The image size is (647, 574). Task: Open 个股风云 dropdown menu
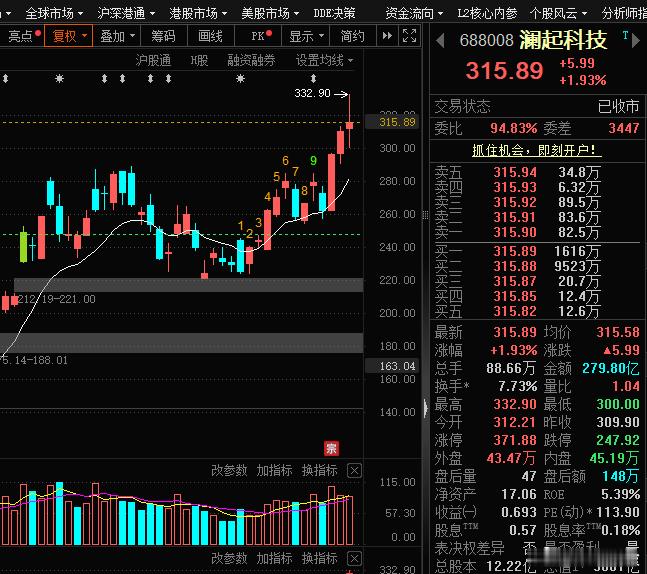click(558, 13)
